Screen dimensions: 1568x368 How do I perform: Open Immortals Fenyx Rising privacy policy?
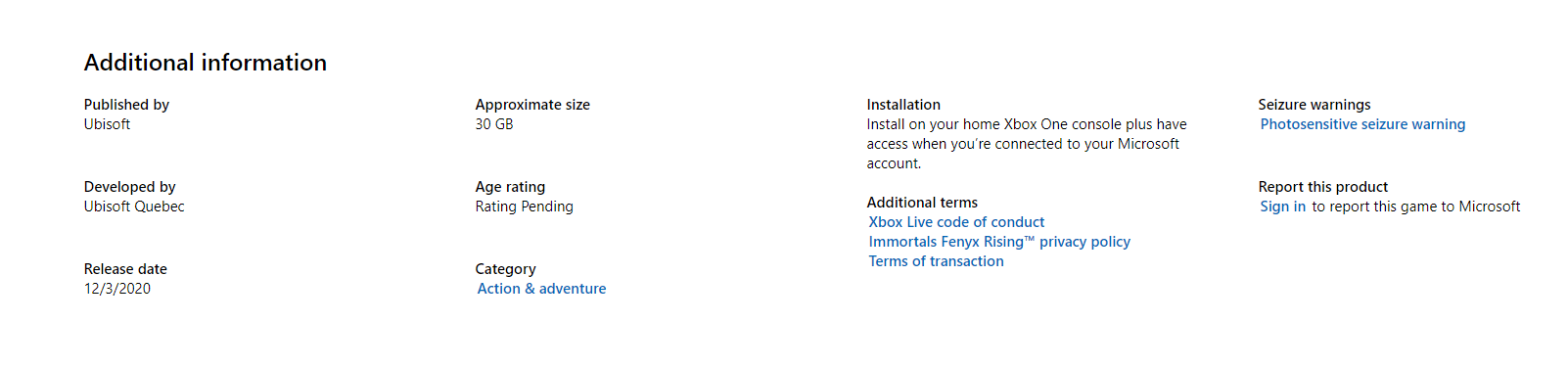tap(999, 242)
